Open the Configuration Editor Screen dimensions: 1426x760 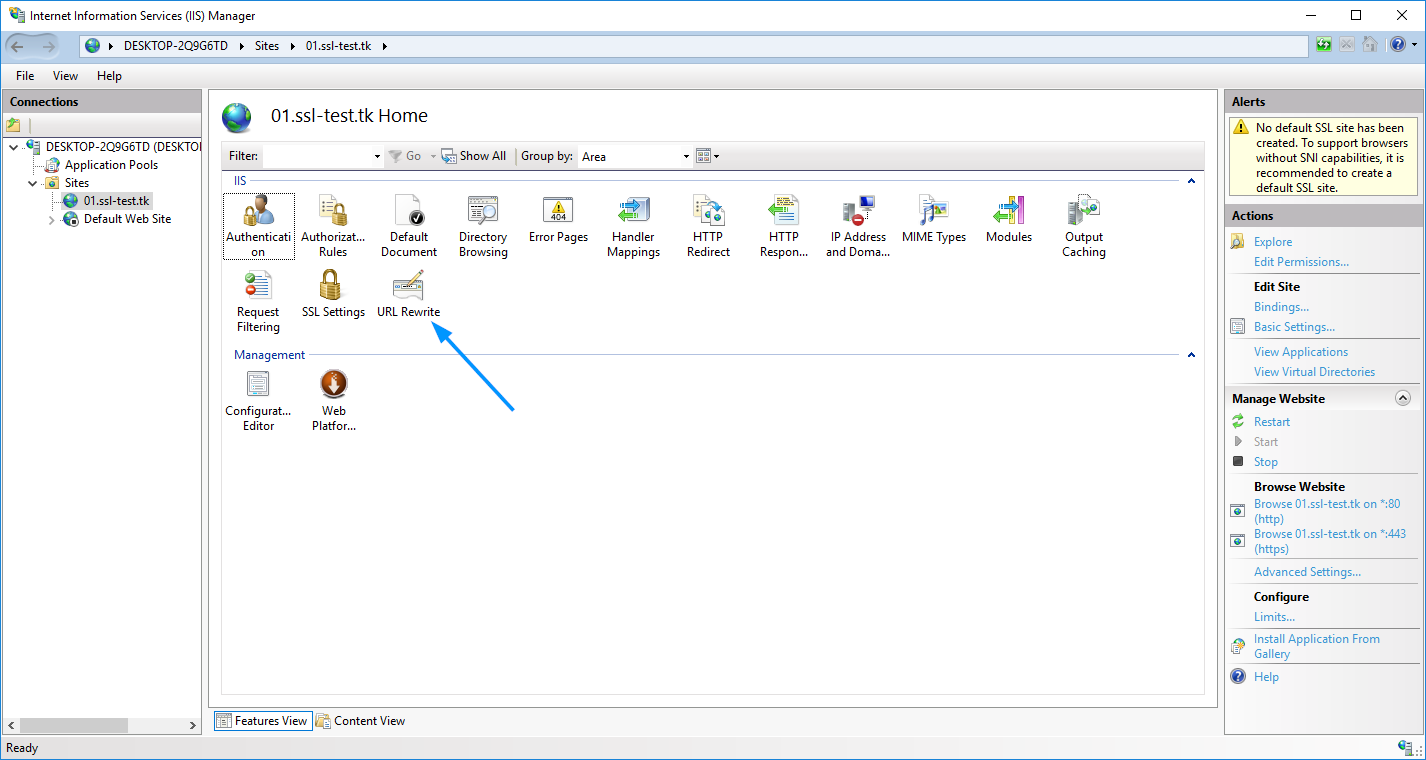click(x=258, y=393)
